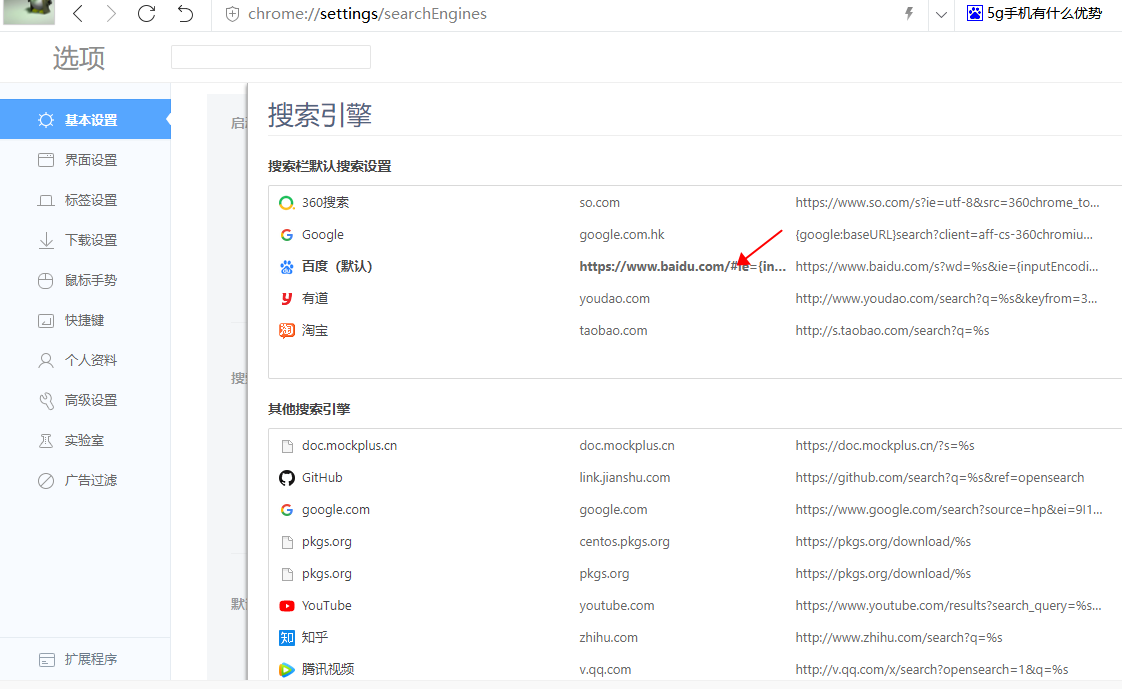Click the tab icon beside 标签设置
Image resolution: width=1122 pixels, height=689 pixels.
[x=46, y=200]
